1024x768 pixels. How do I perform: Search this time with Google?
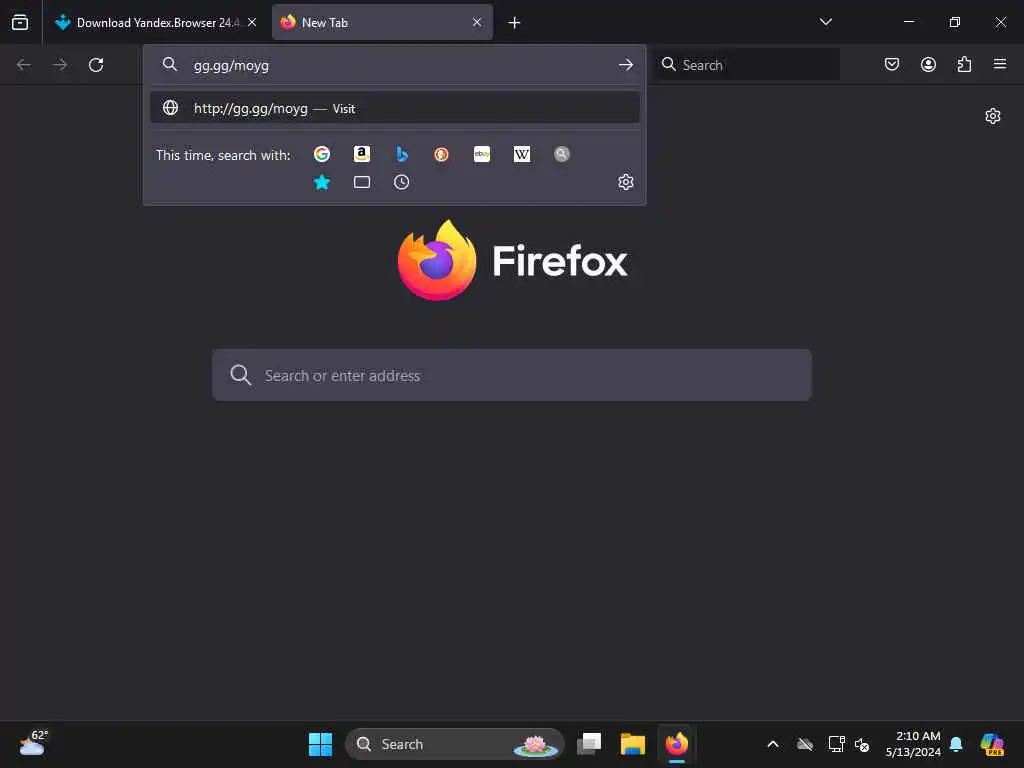click(322, 154)
